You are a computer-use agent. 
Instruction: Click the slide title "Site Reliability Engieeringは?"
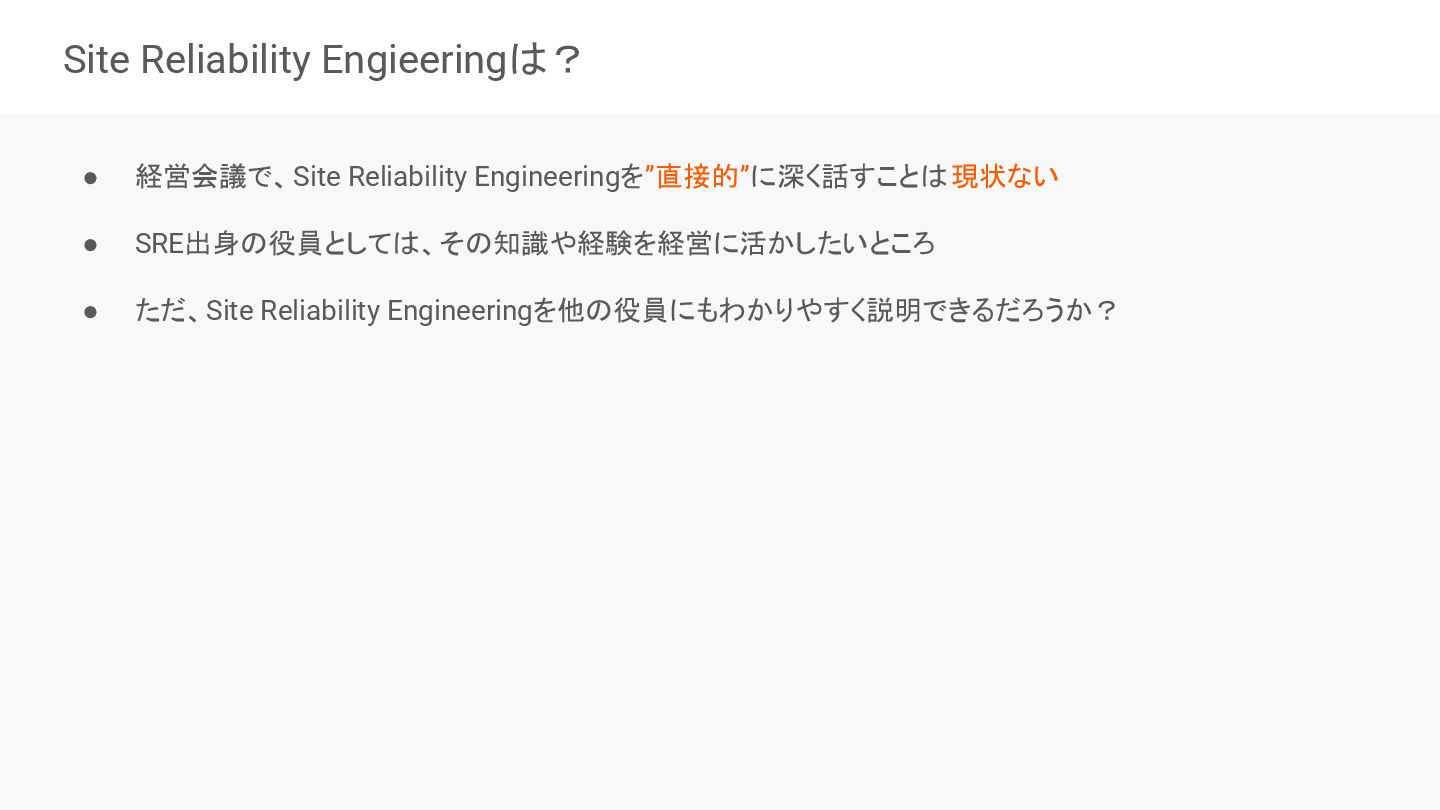[x=322, y=60]
